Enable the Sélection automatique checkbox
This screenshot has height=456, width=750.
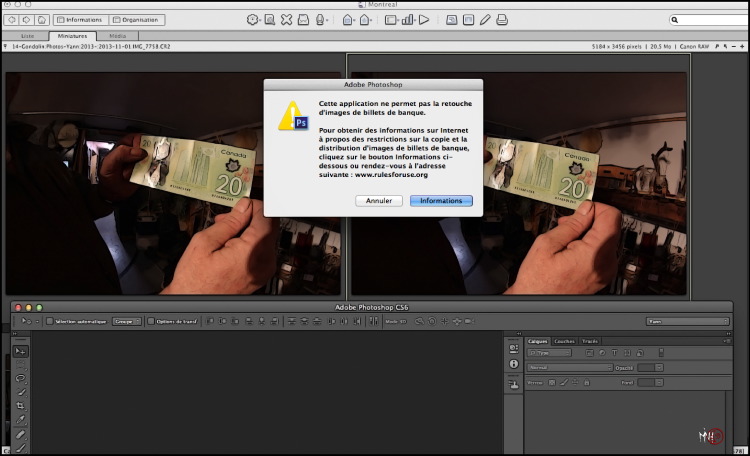point(49,321)
